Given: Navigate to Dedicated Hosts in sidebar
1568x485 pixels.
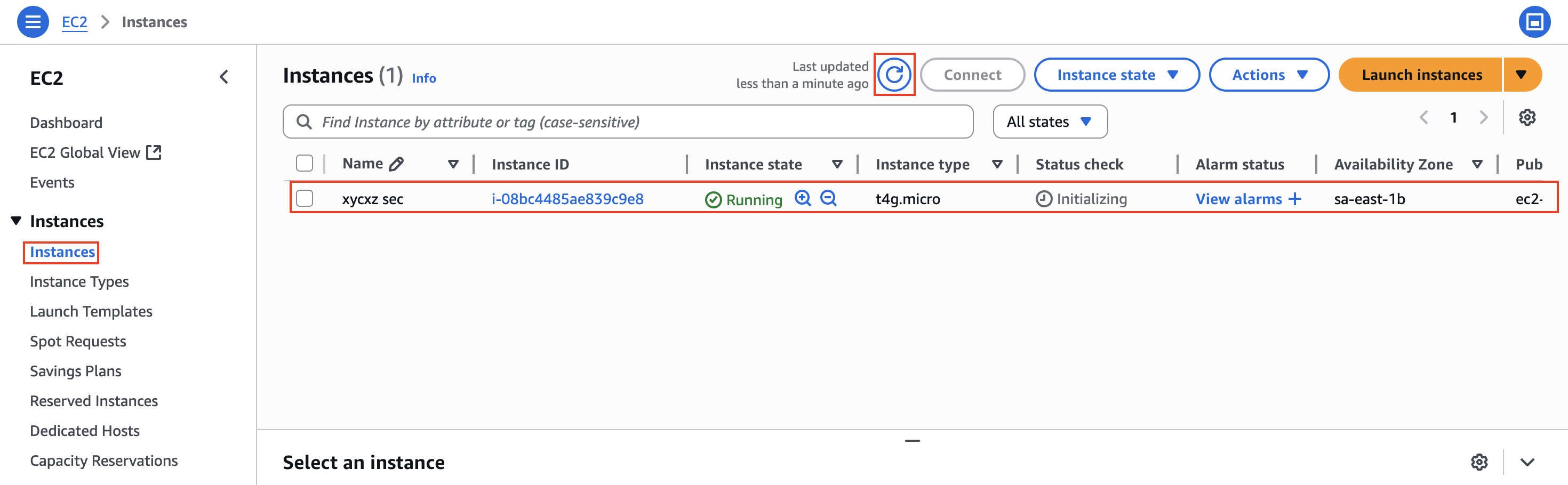Looking at the screenshot, I should tap(85, 430).
